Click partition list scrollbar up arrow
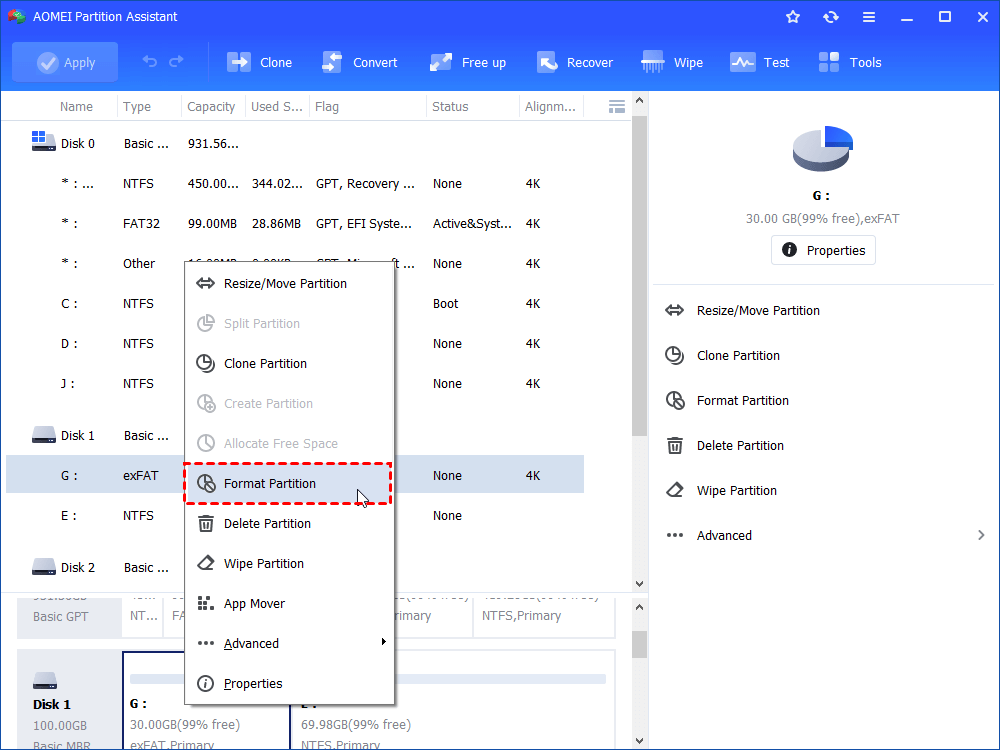 640,100
